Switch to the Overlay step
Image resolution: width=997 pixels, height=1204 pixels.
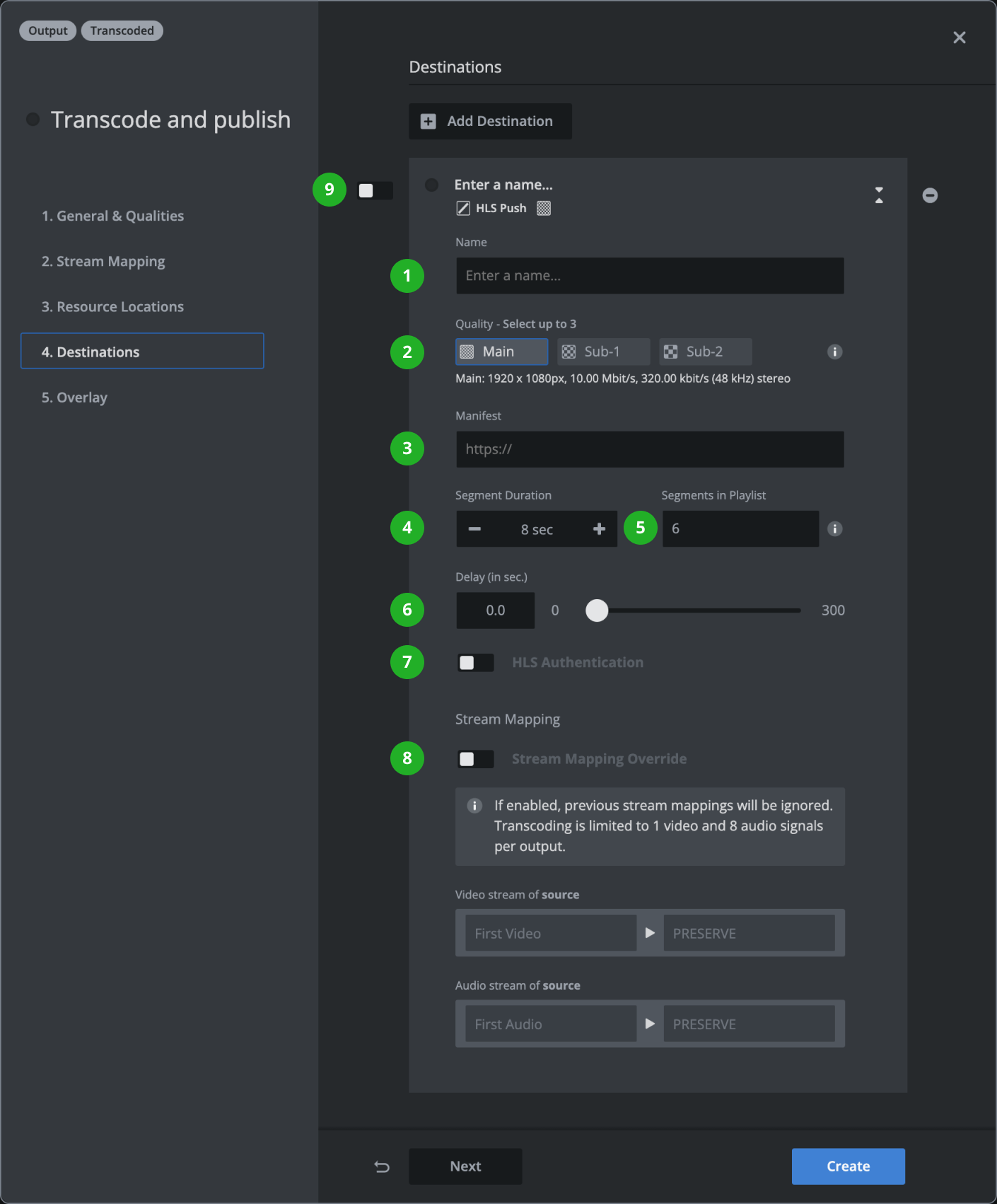click(x=74, y=398)
